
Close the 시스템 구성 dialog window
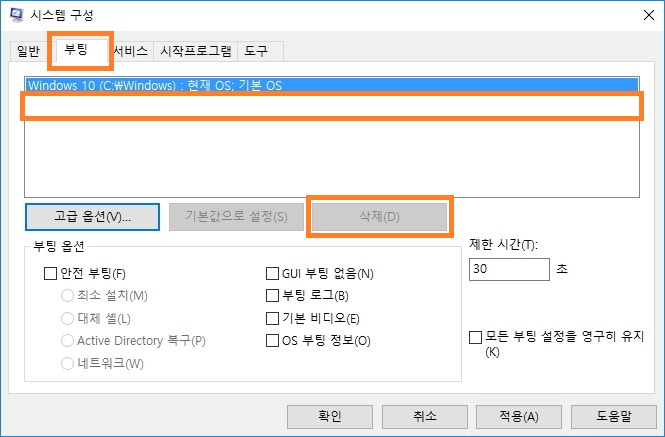point(648,15)
